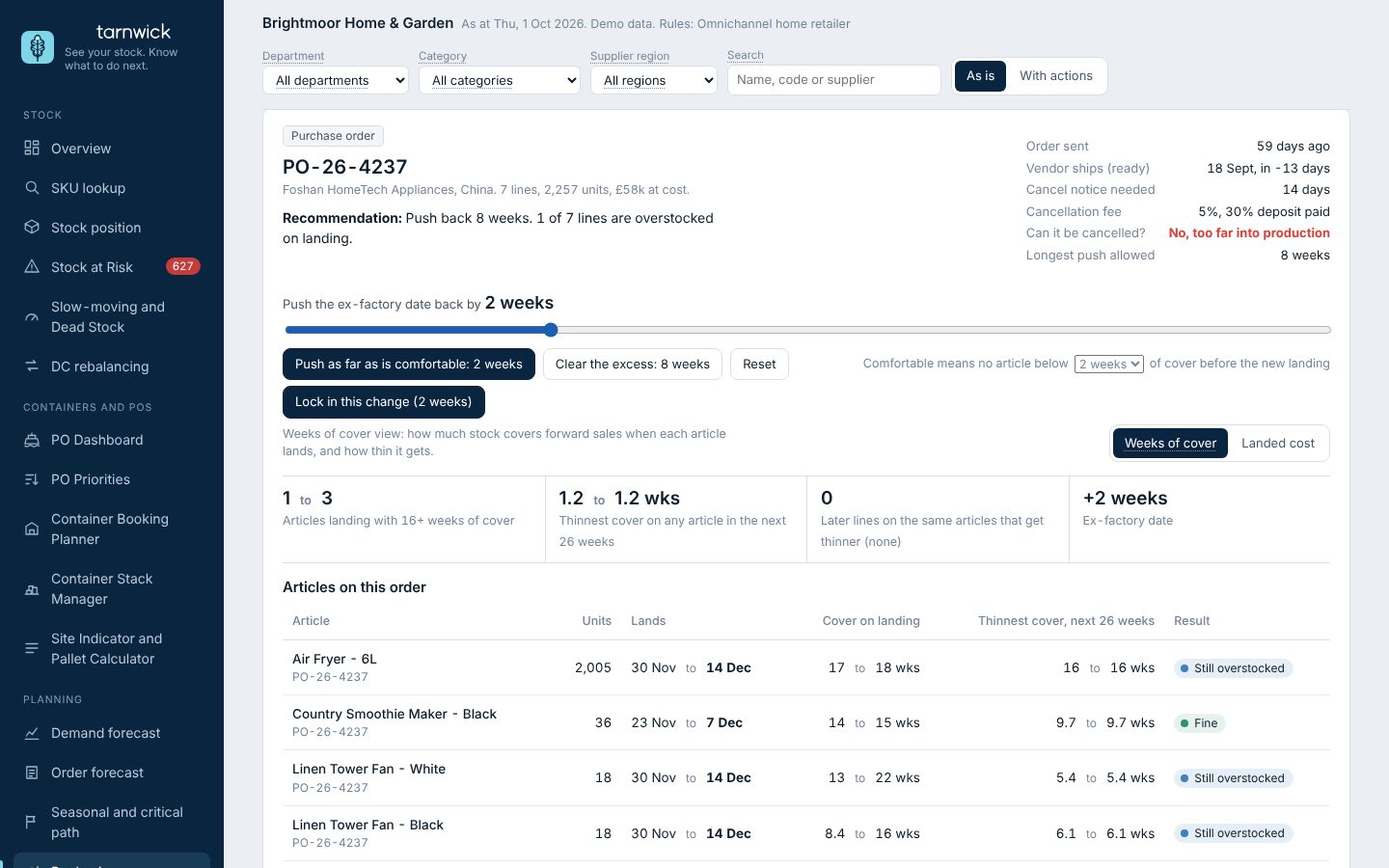Open the All departments dropdown

(336, 80)
